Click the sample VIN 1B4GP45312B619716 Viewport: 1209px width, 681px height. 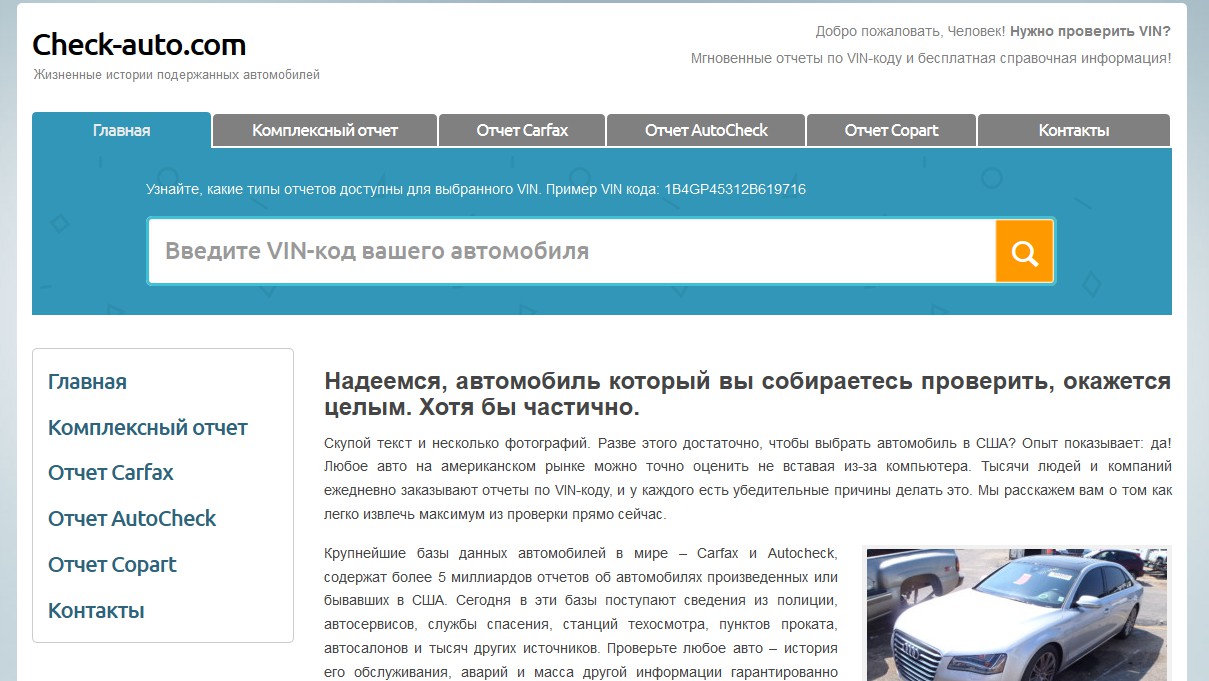pos(735,189)
